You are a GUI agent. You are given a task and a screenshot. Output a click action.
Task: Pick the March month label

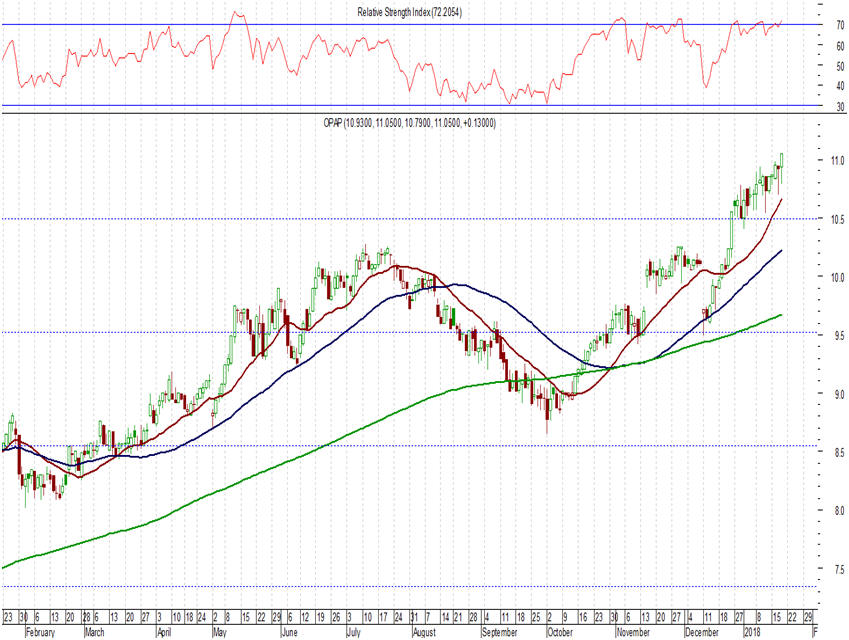(95, 632)
